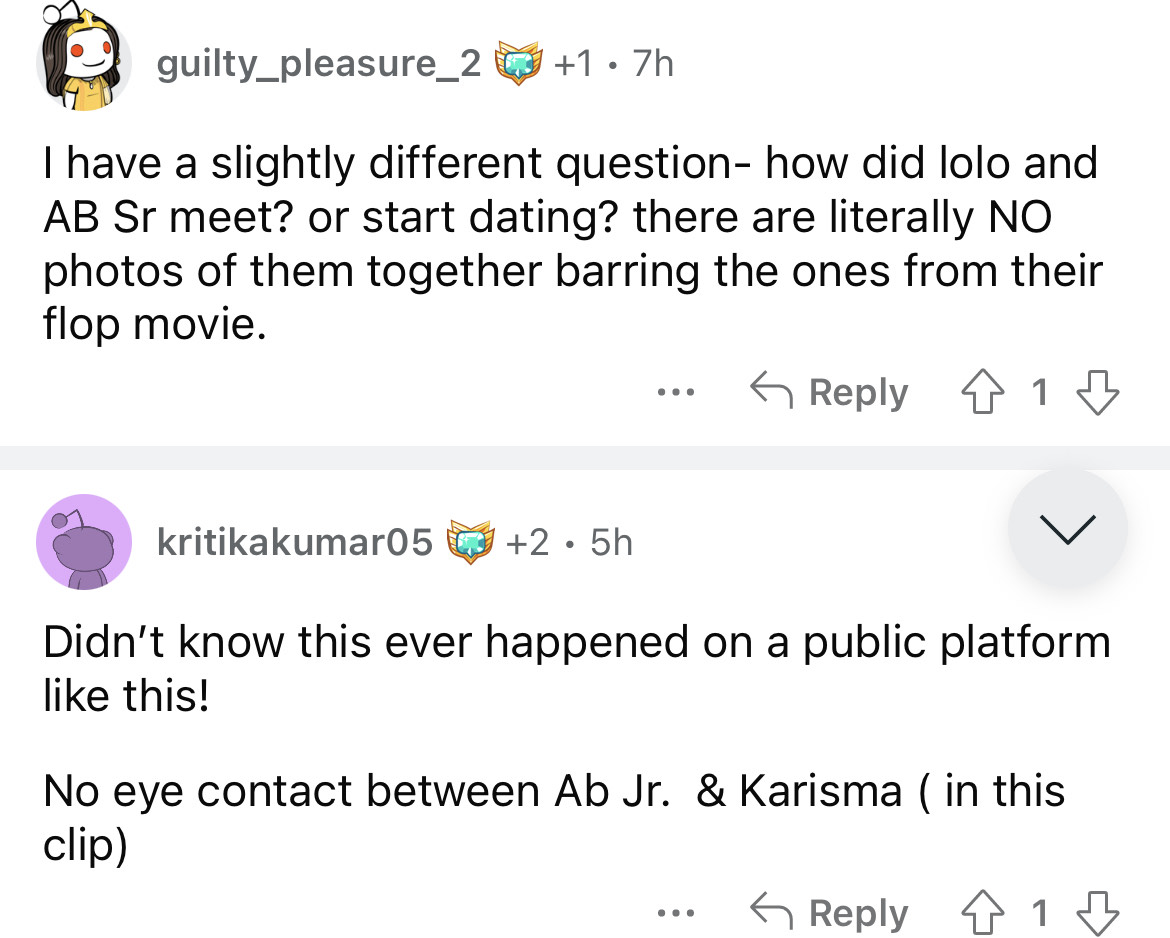Open guilty_pleasure_2's snoo avatar
1170x938 pixels.
click(x=84, y=62)
